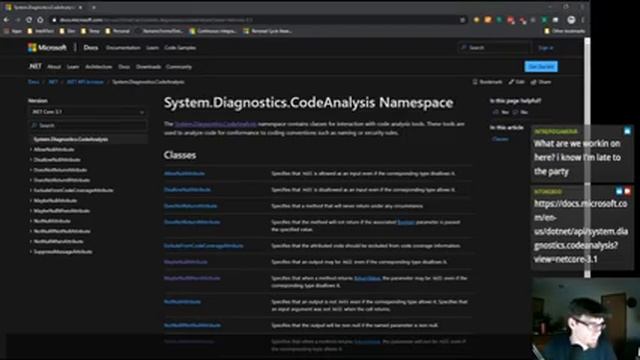Screen dimensions: 640x360
Task: Click the browser forward arrow
Action: [x=18, y=20]
